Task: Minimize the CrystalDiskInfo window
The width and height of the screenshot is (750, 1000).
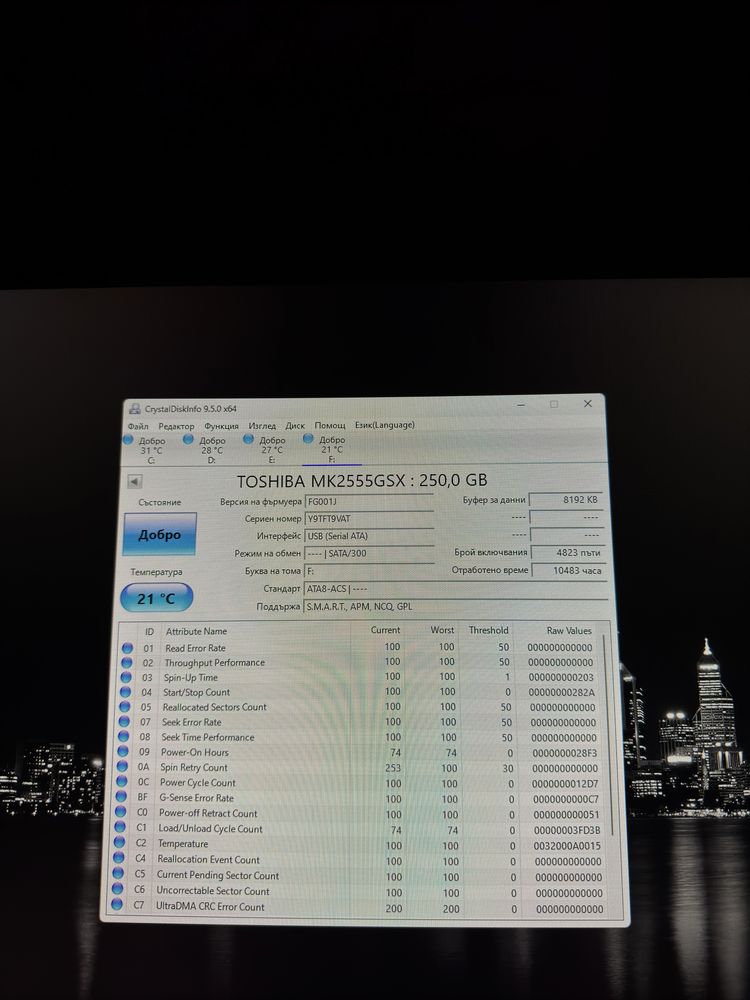Action: point(521,404)
